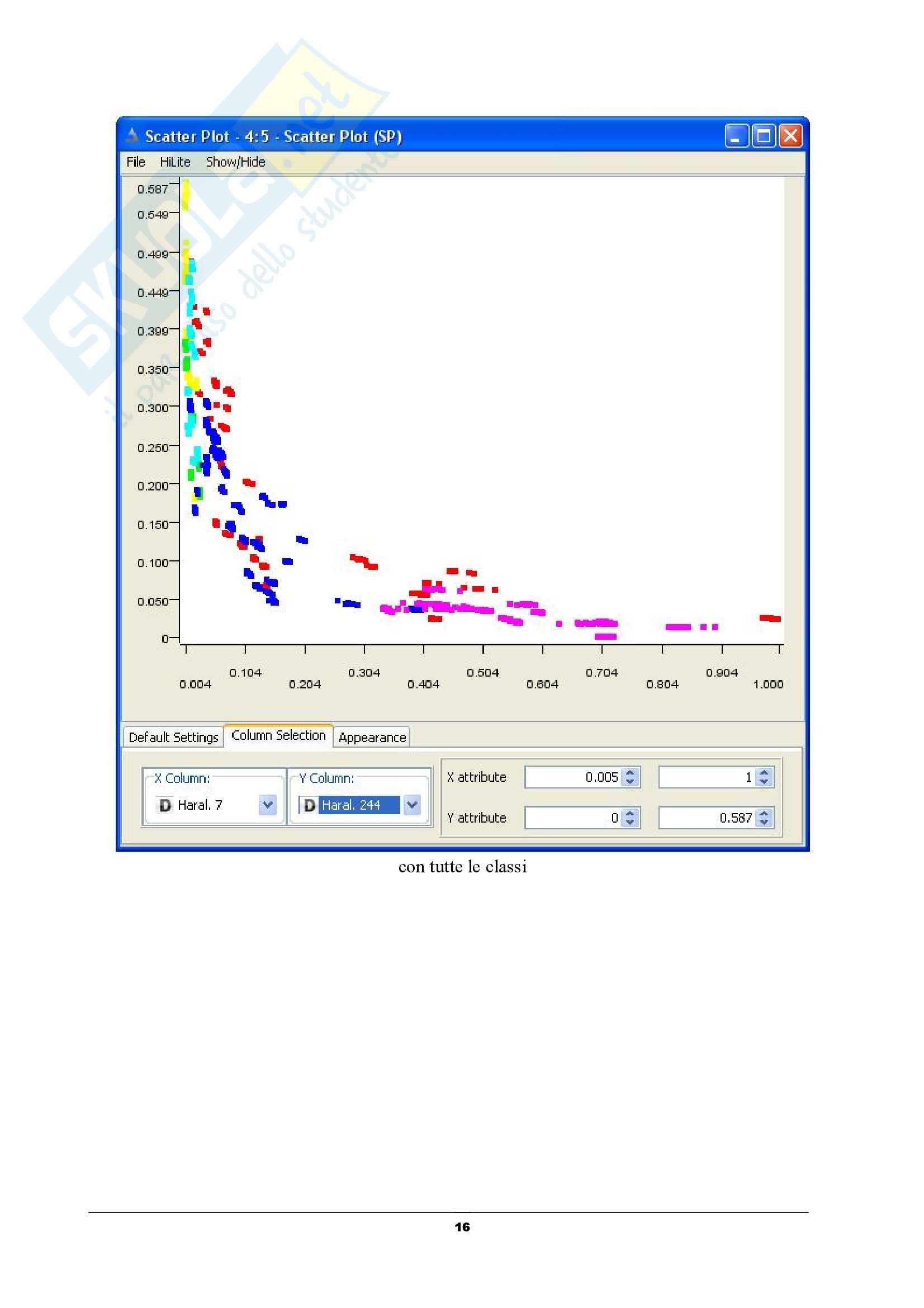Open the Show/Hide menu
The image size is (924, 1308).
tap(235, 162)
